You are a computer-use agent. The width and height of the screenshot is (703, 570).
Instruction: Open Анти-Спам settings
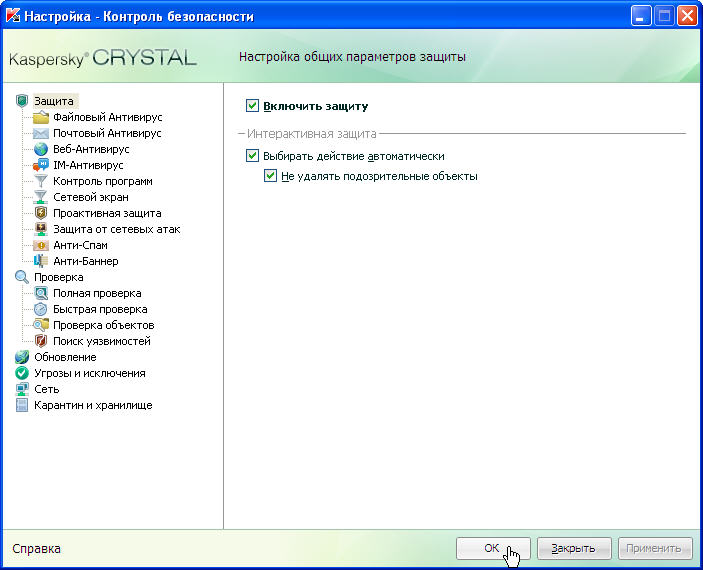click(x=80, y=245)
